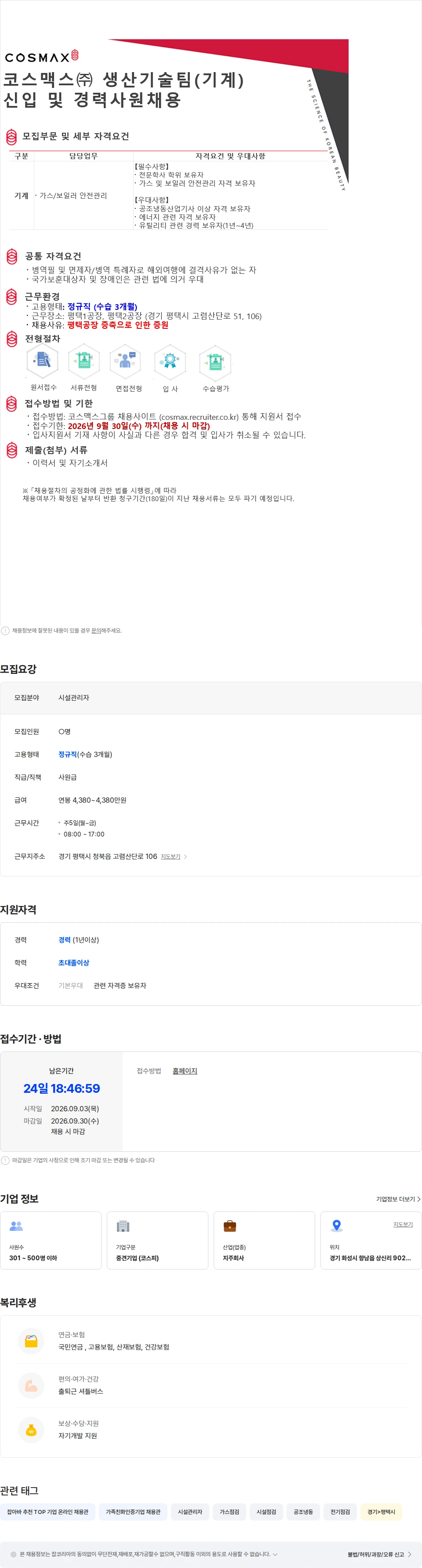Click the 면접전형 process step icon

125,361
